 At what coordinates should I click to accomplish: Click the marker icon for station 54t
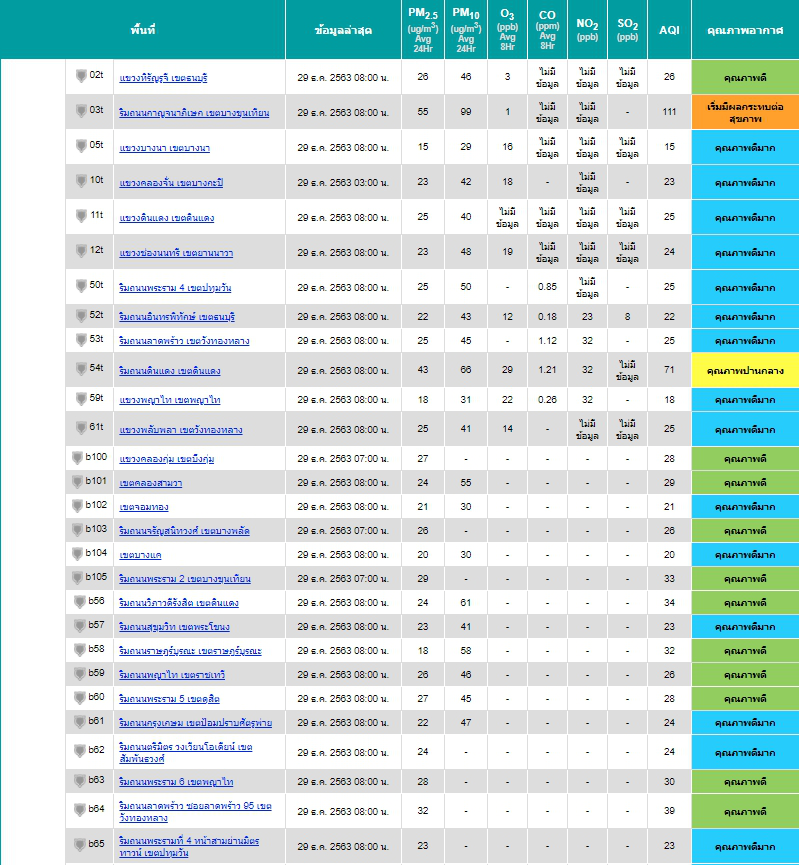coord(81,369)
